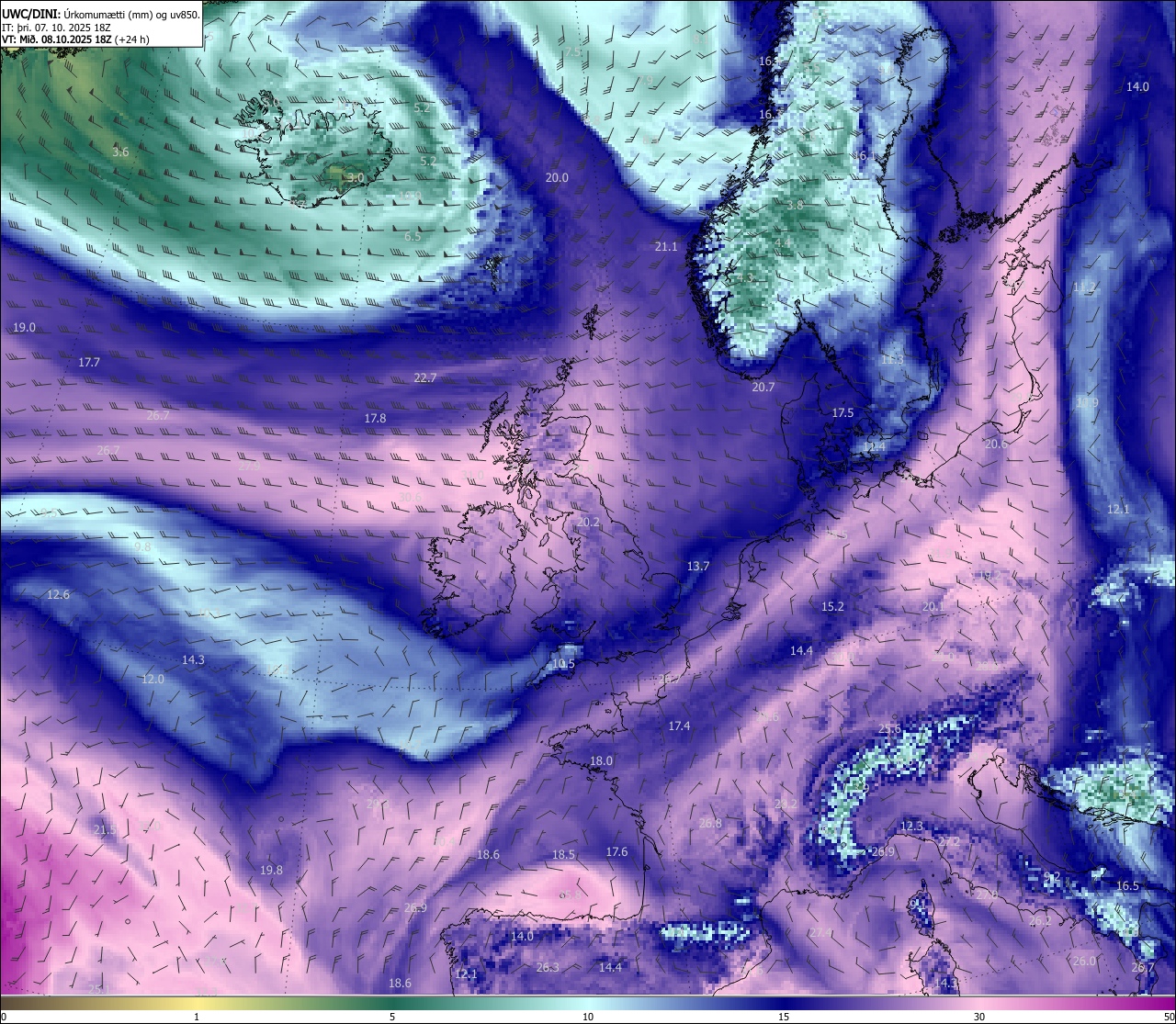Click the 4.4 value over Norway
1176x1024 pixels.
(x=783, y=242)
